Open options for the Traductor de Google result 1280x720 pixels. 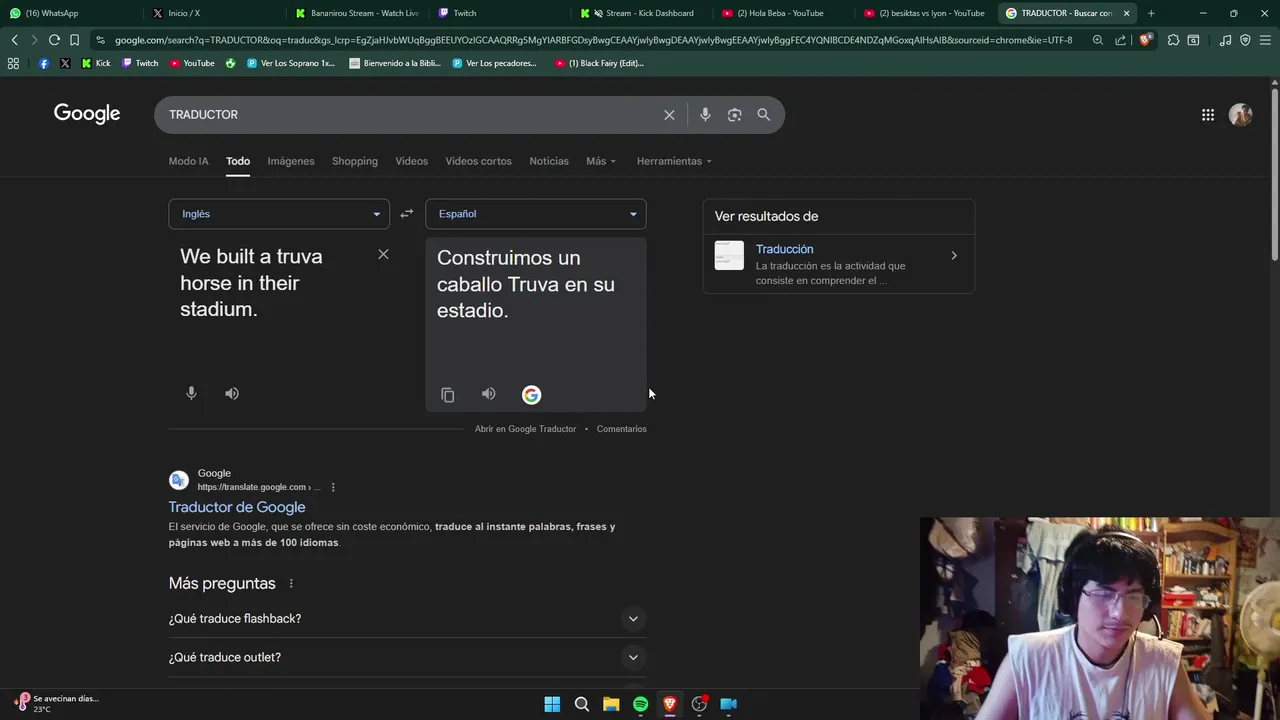(333, 487)
